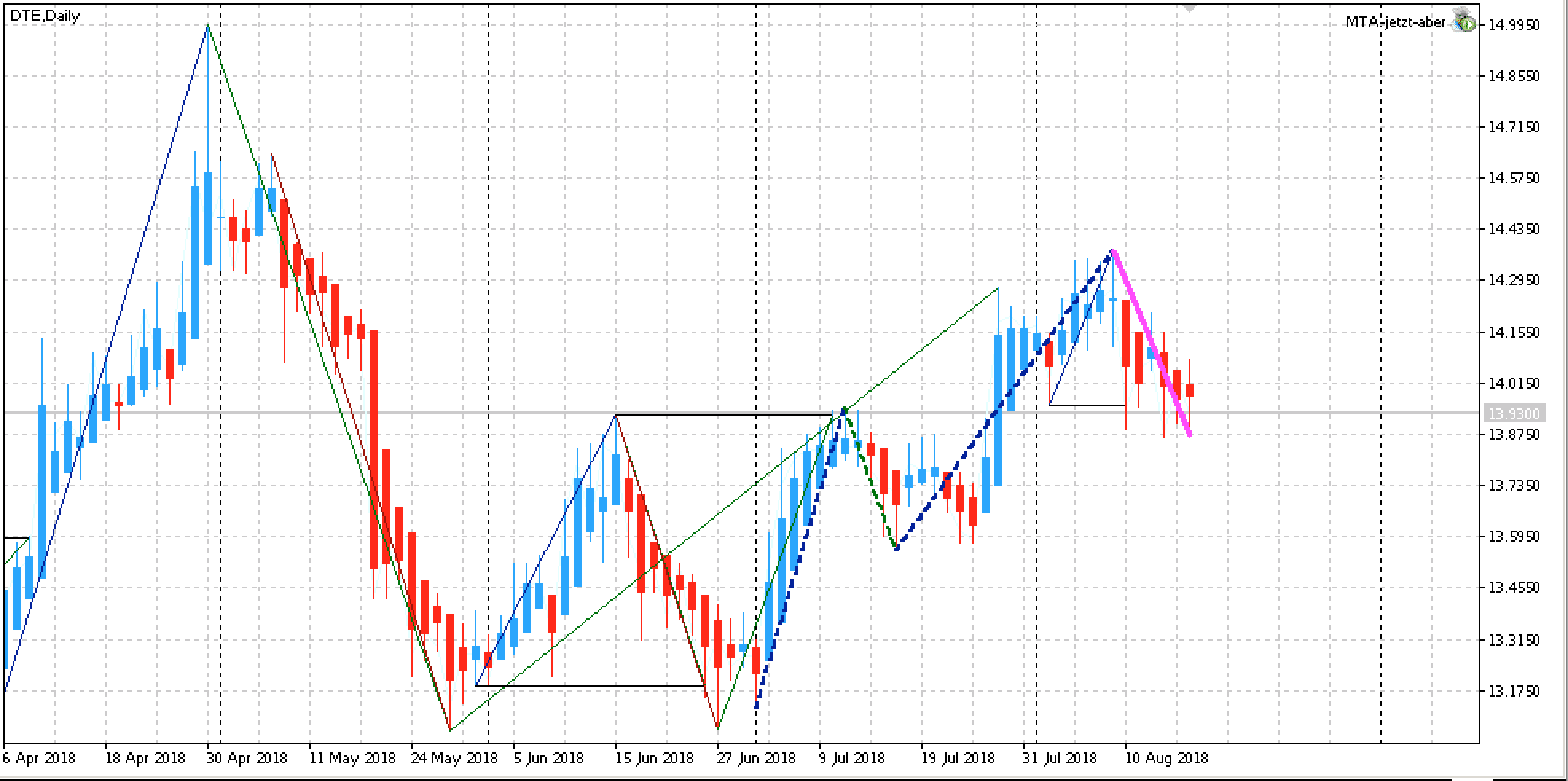The height and width of the screenshot is (781, 1568).
Task: Click the 14.5750 price axis label
Action: click(1514, 178)
